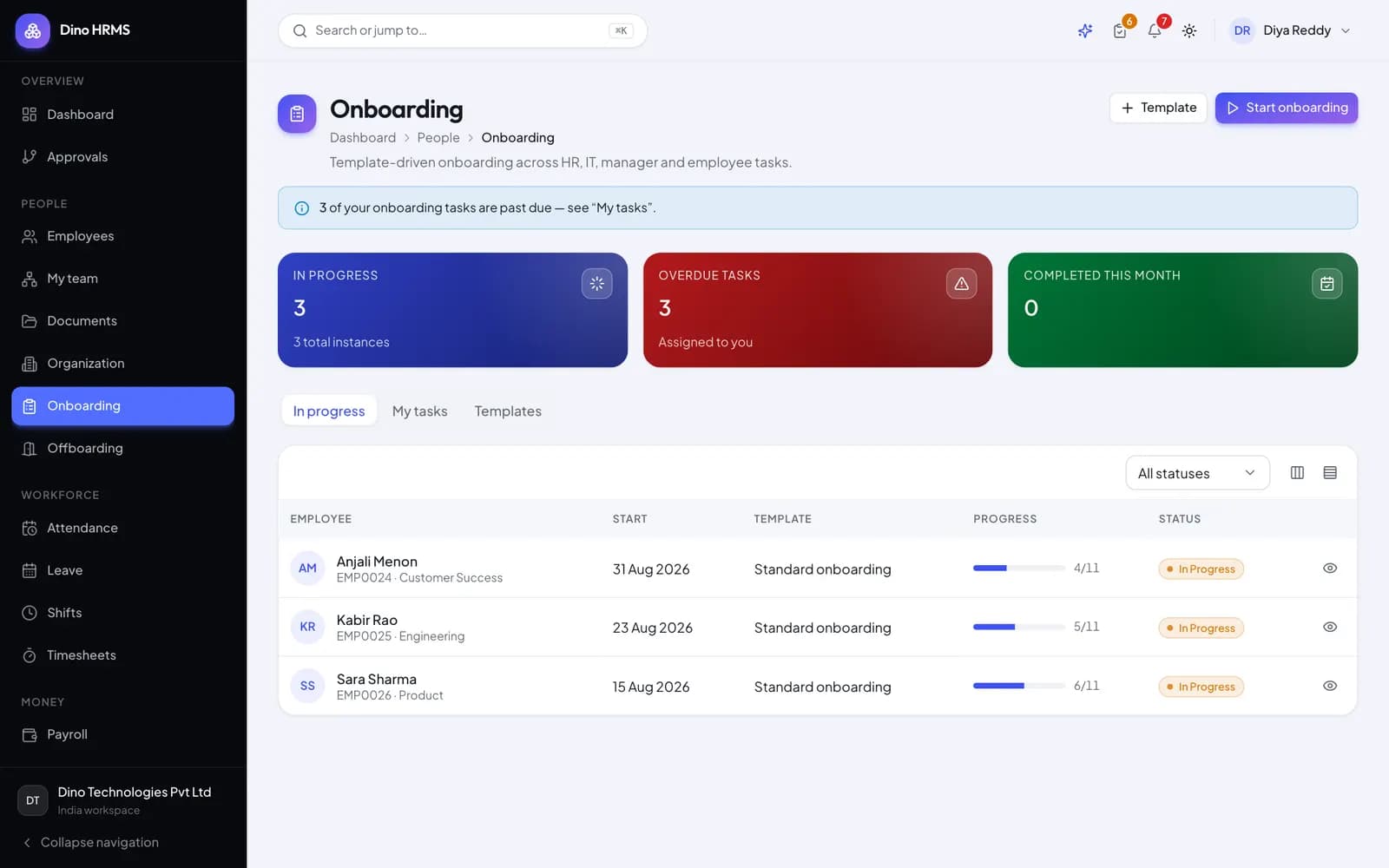Viewport: 1389px width, 868px height.
Task: Click the ⌘K shortcut badge in search
Action: point(621,31)
